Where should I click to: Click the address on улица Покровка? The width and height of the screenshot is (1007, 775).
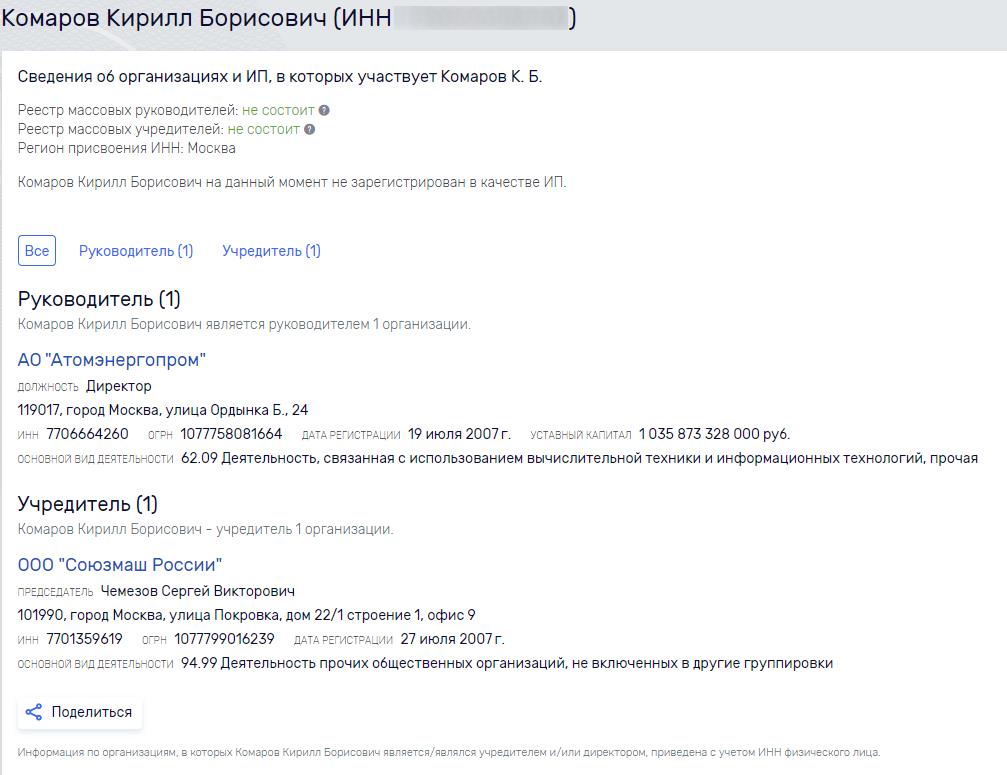point(247,615)
